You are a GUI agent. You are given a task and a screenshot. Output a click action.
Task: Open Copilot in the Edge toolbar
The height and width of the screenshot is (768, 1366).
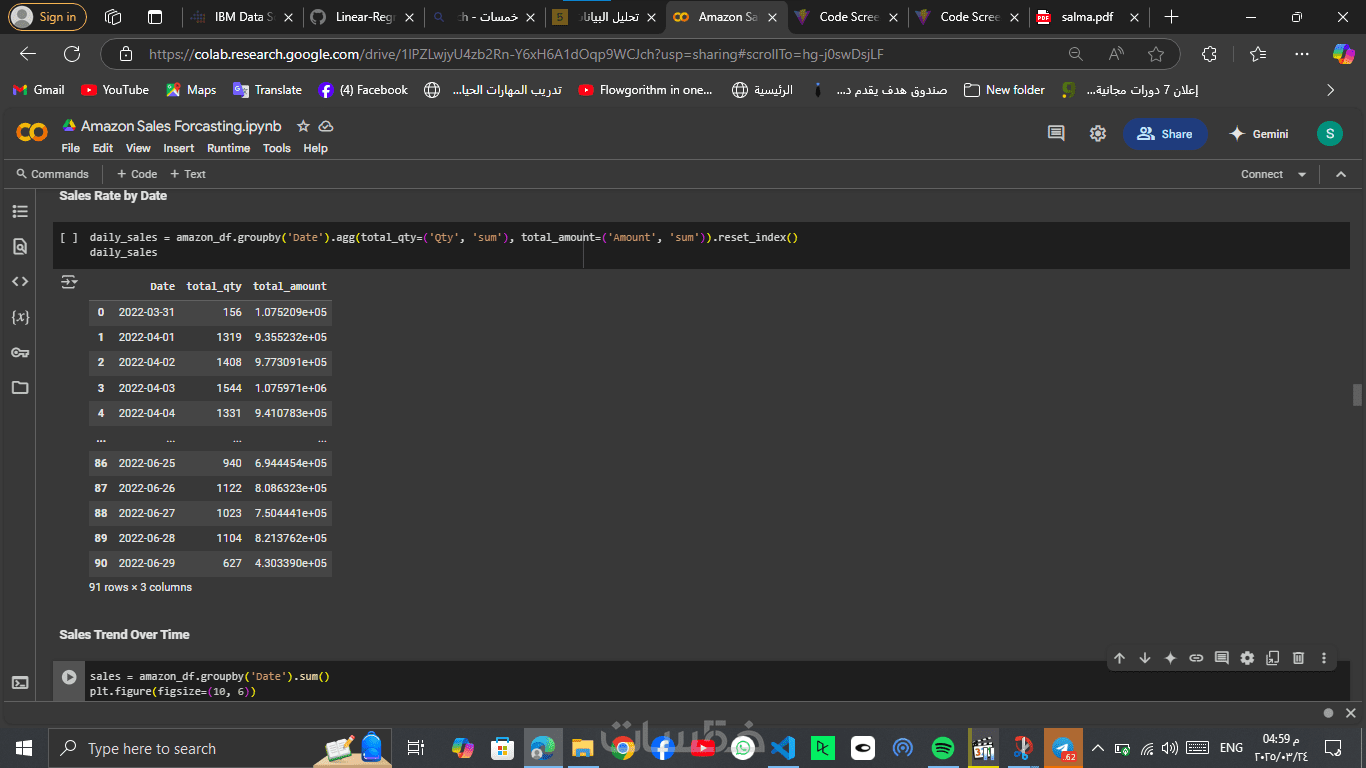pyautogui.click(x=1343, y=54)
